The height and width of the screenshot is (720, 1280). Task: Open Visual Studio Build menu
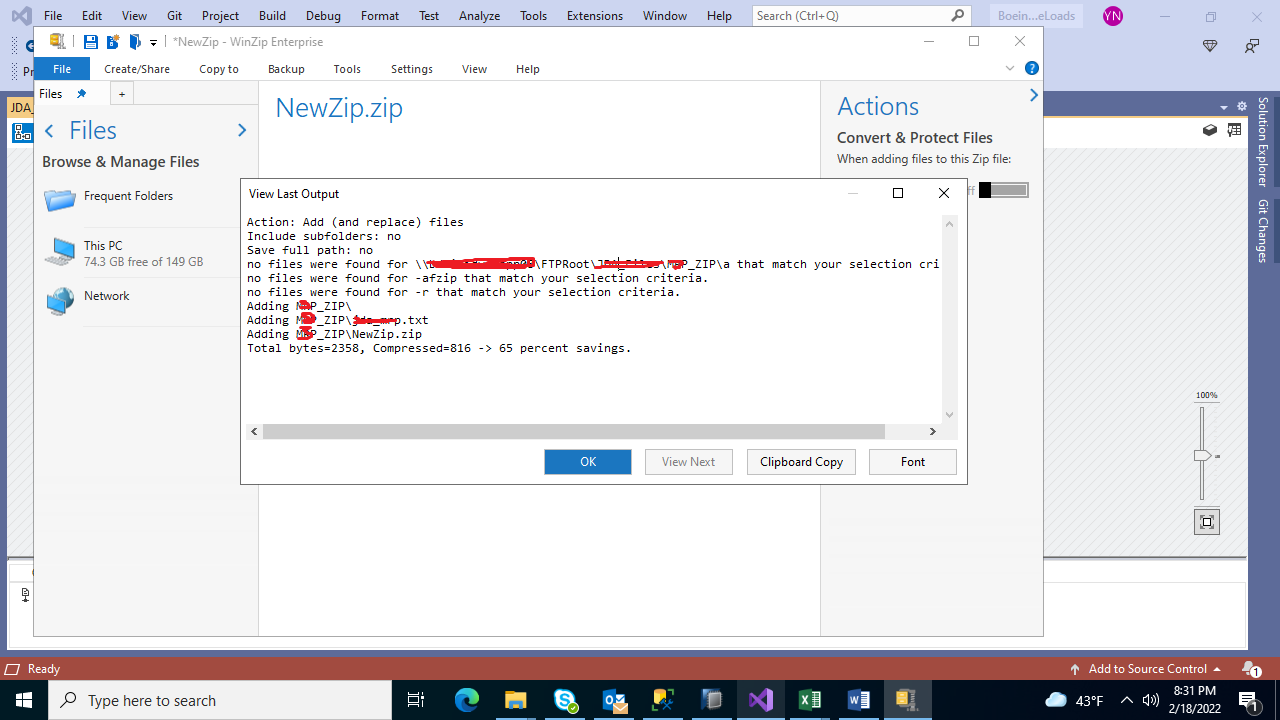(x=272, y=16)
